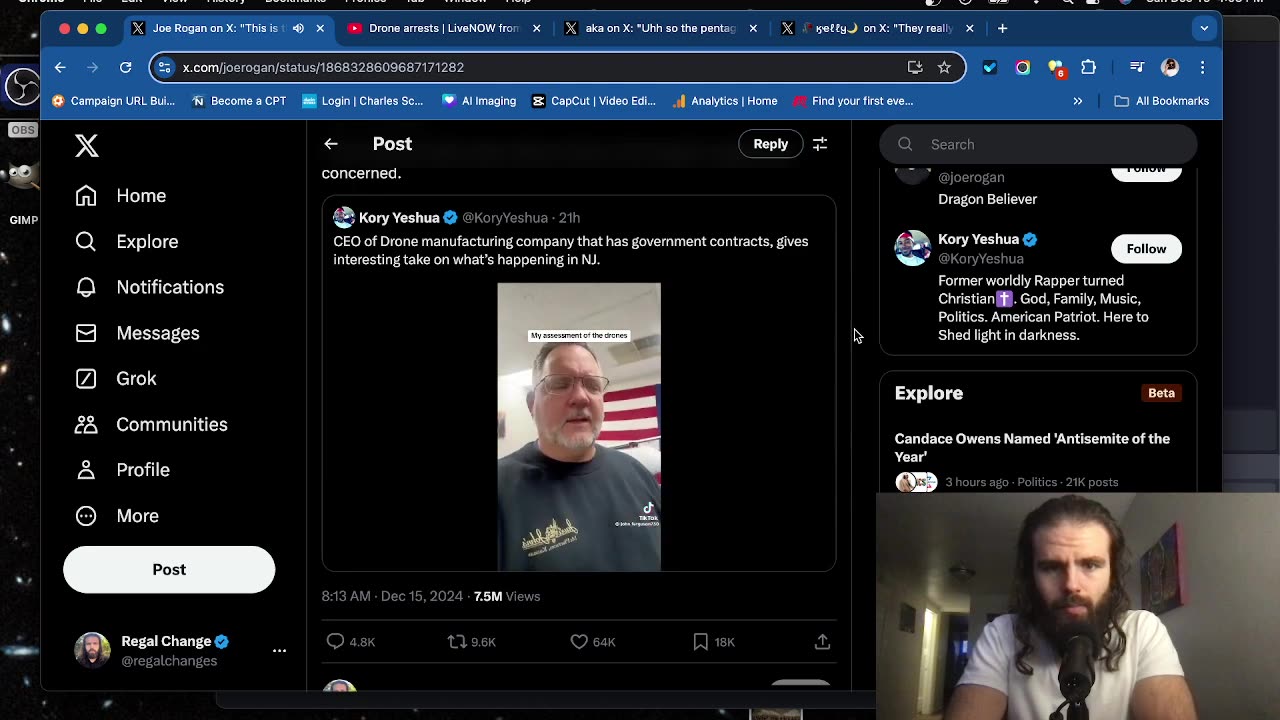Click the Post compose button
Screen dimensions: 1280x720
(x=169, y=569)
